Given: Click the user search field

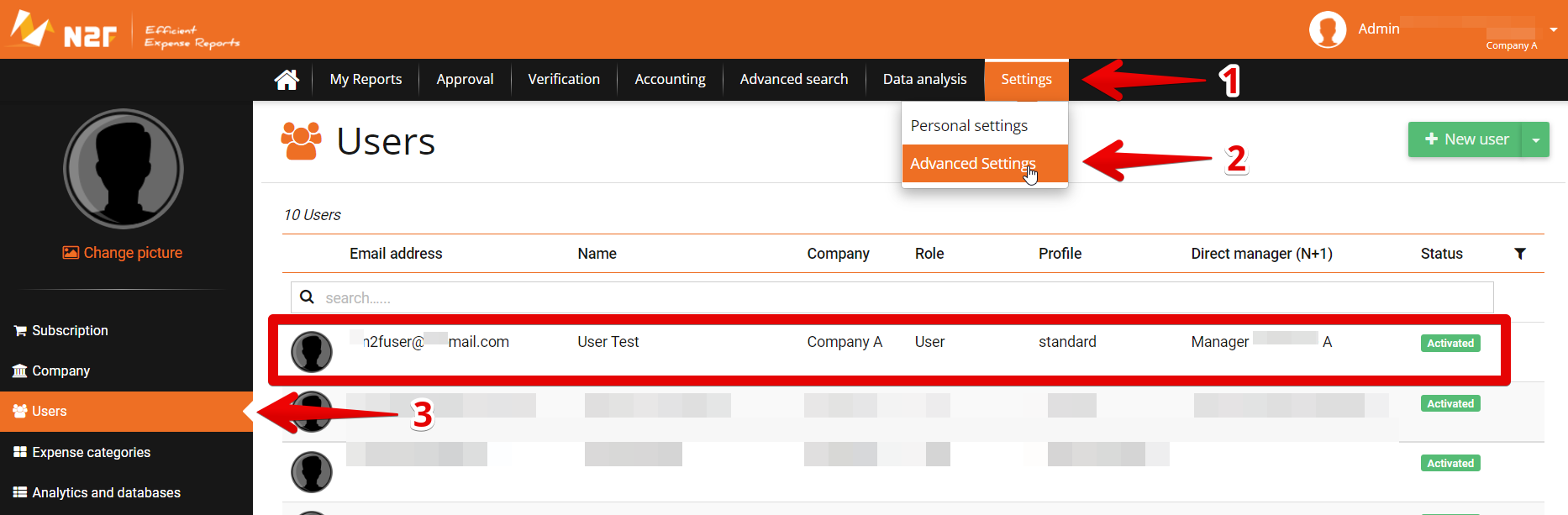Looking at the screenshot, I should pos(892,297).
